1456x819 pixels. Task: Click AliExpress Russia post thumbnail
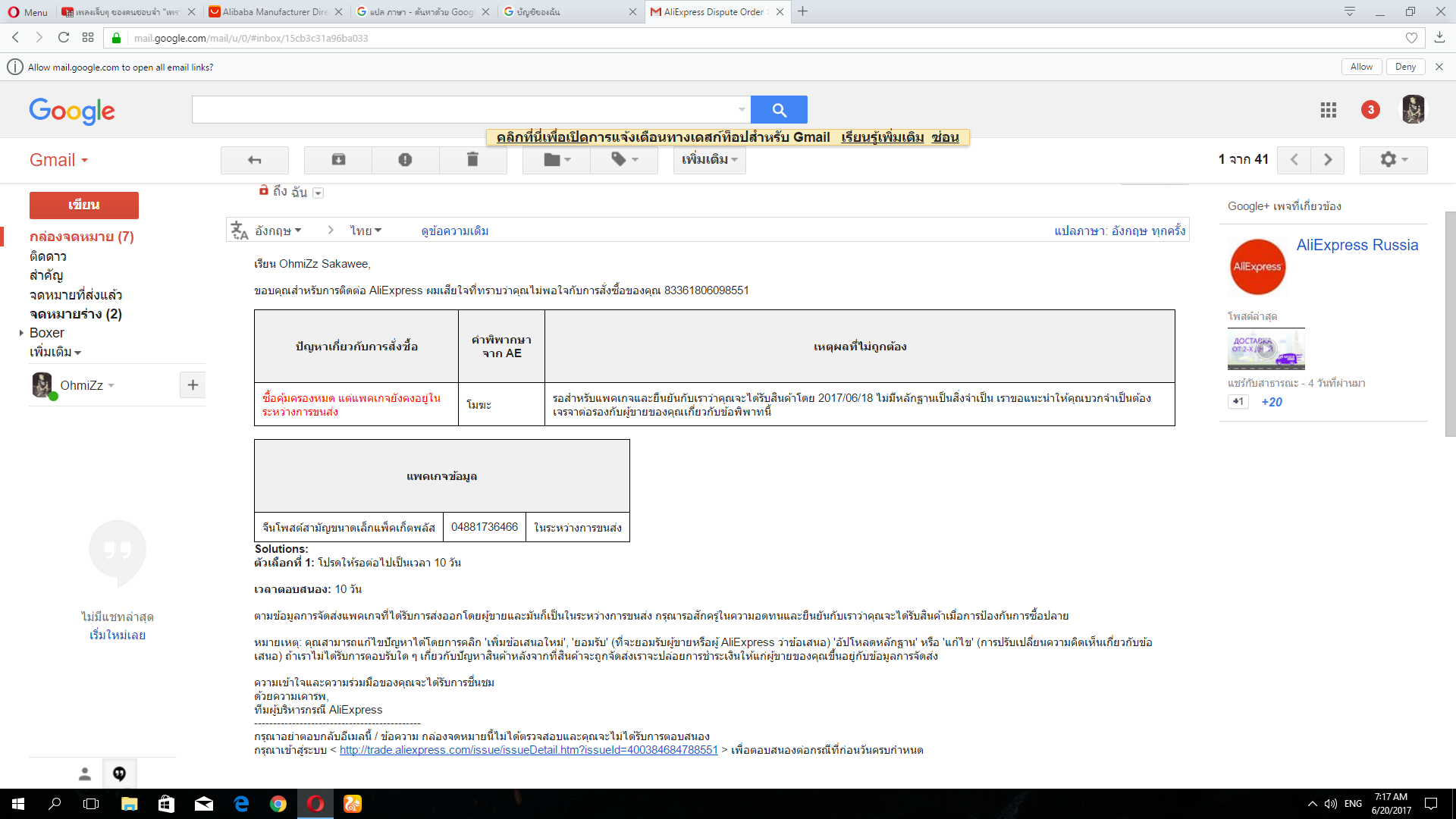point(1266,349)
